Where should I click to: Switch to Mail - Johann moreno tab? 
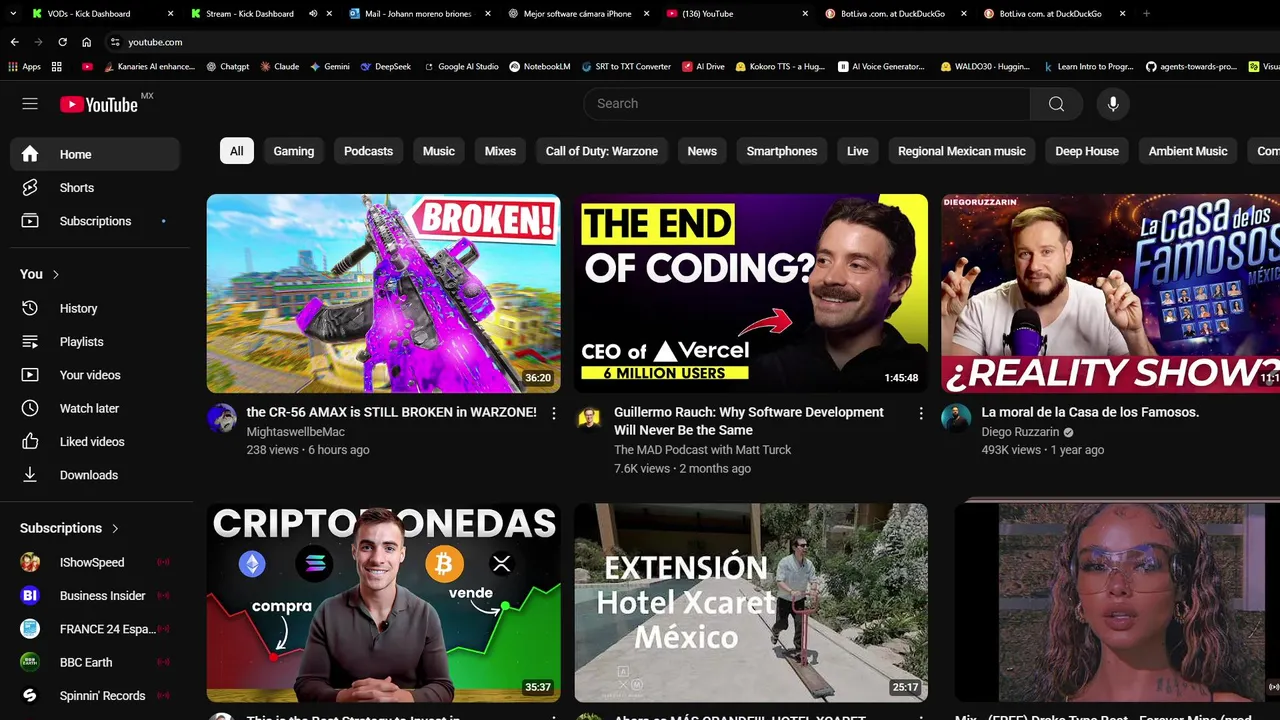pyautogui.click(x=418, y=14)
